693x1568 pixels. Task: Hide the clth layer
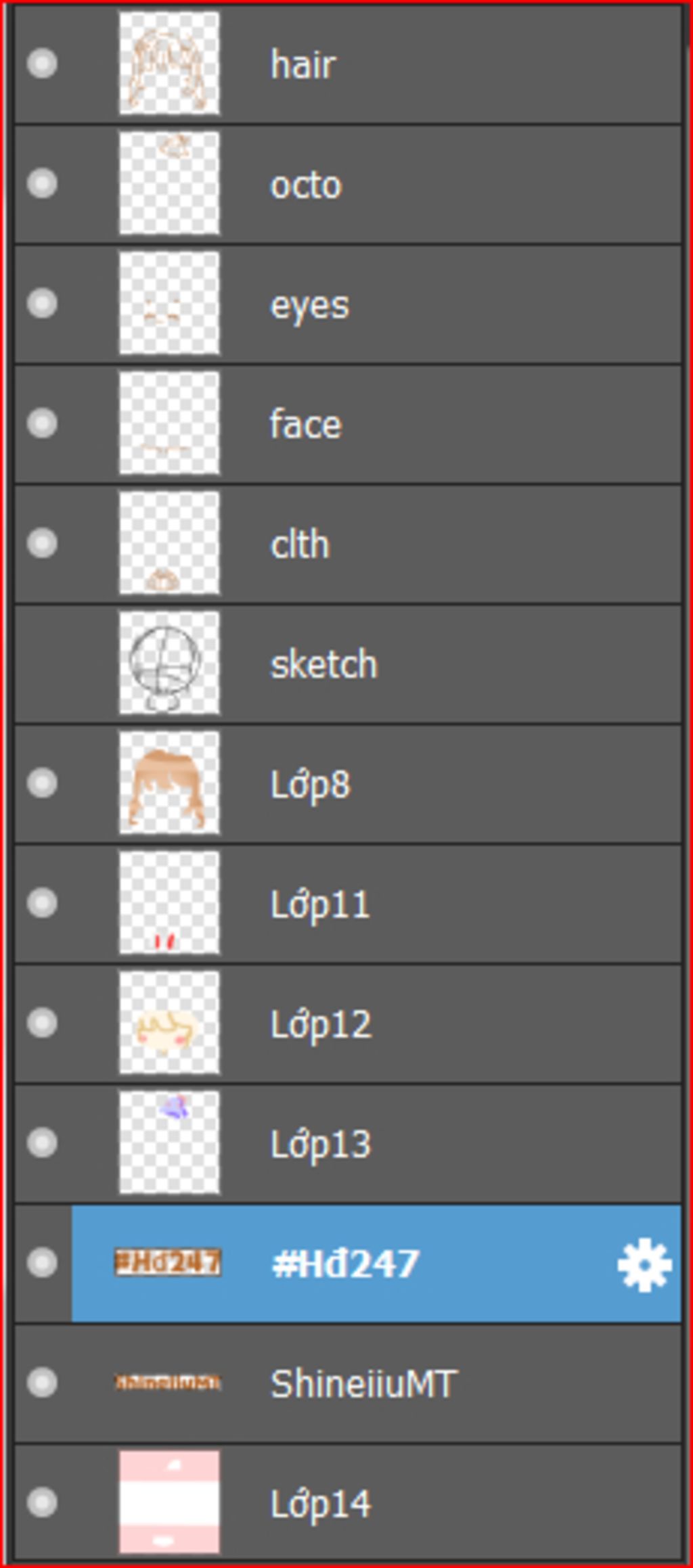[42, 543]
